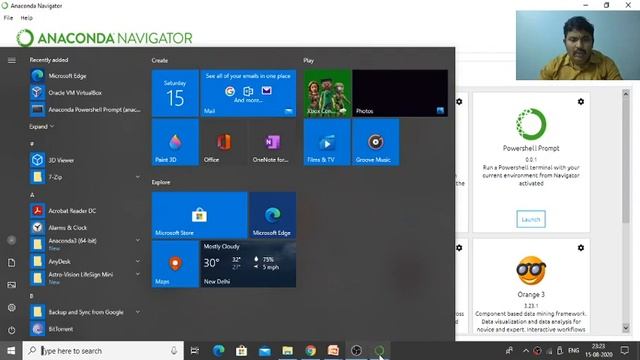This screenshot has height=360, width=640.
Task: Open File menu in Anaconda Navigator
Action: click(x=8, y=18)
